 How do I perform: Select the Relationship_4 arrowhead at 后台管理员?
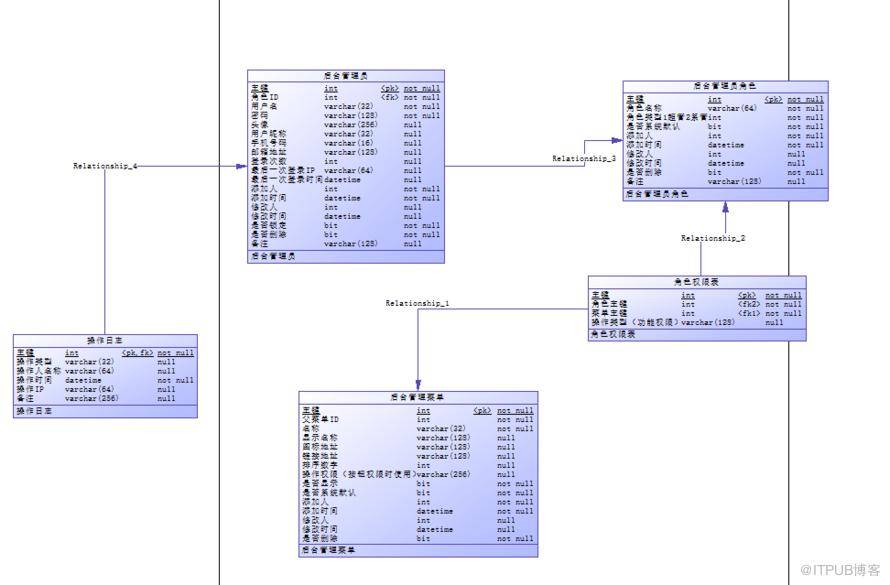pos(242,166)
